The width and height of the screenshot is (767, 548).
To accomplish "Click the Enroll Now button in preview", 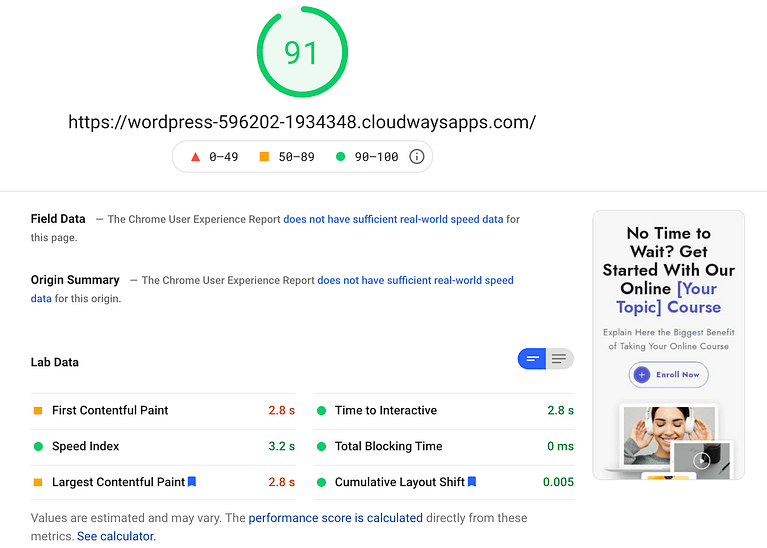I will [668, 374].
